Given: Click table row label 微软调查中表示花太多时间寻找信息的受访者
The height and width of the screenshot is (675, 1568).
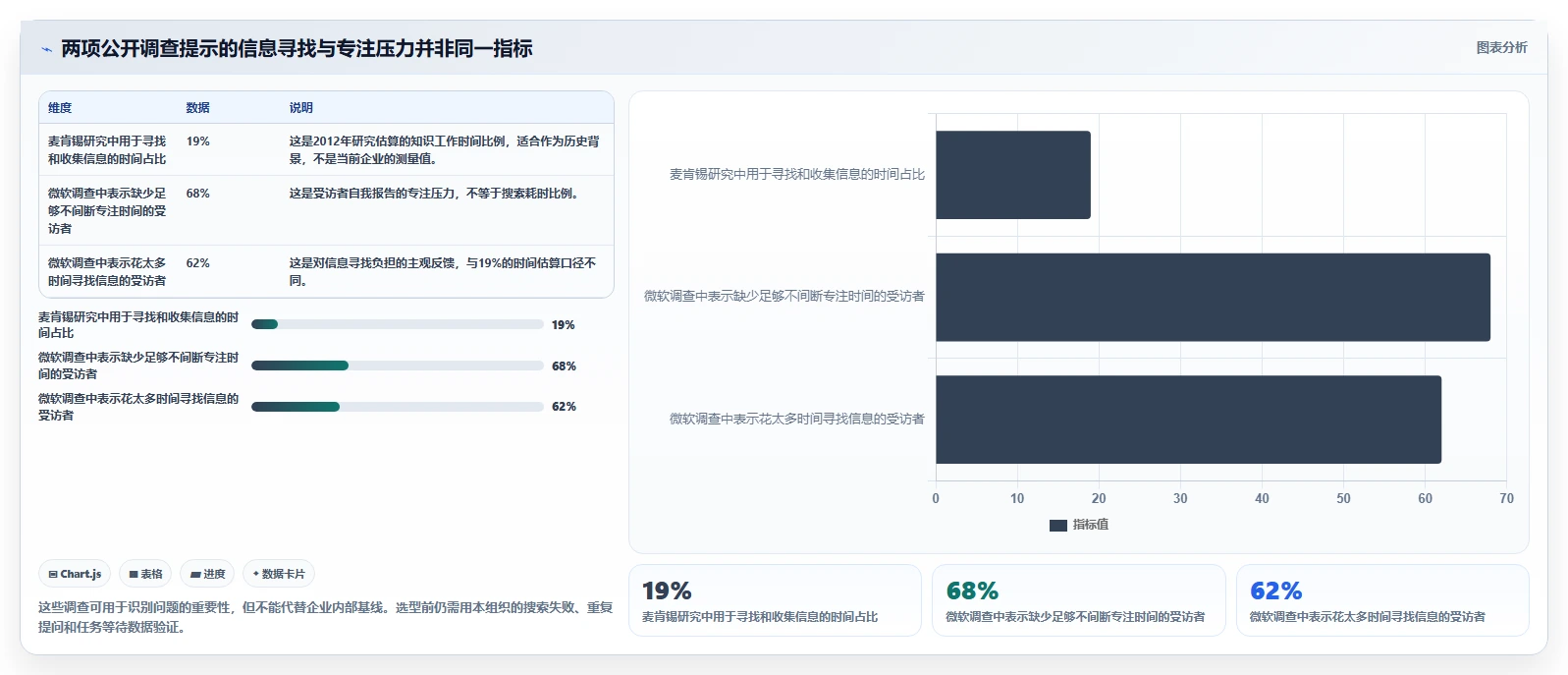Looking at the screenshot, I should 107,272.
